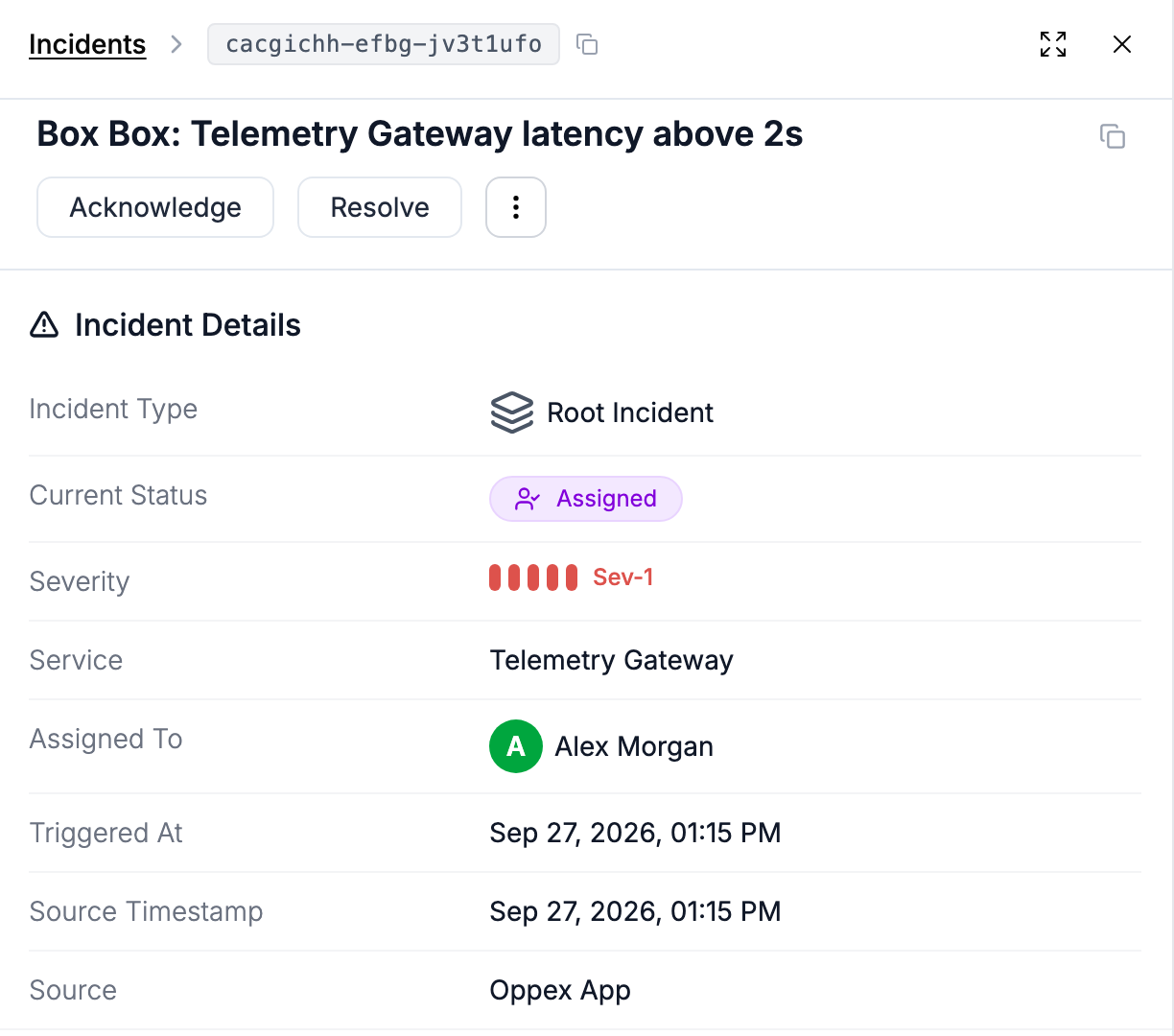Expand the panel to full screen
This screenshot has height=1036, width=1174.
(1053, 44)
